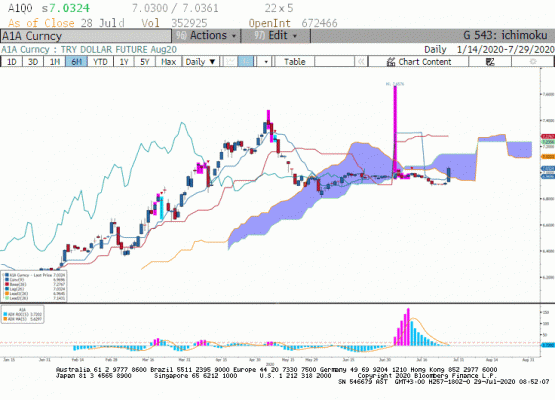This screenshot has height=400, width=555.
Task: Open the chart annotation edit icon
Action: click(x=490, y=62)
